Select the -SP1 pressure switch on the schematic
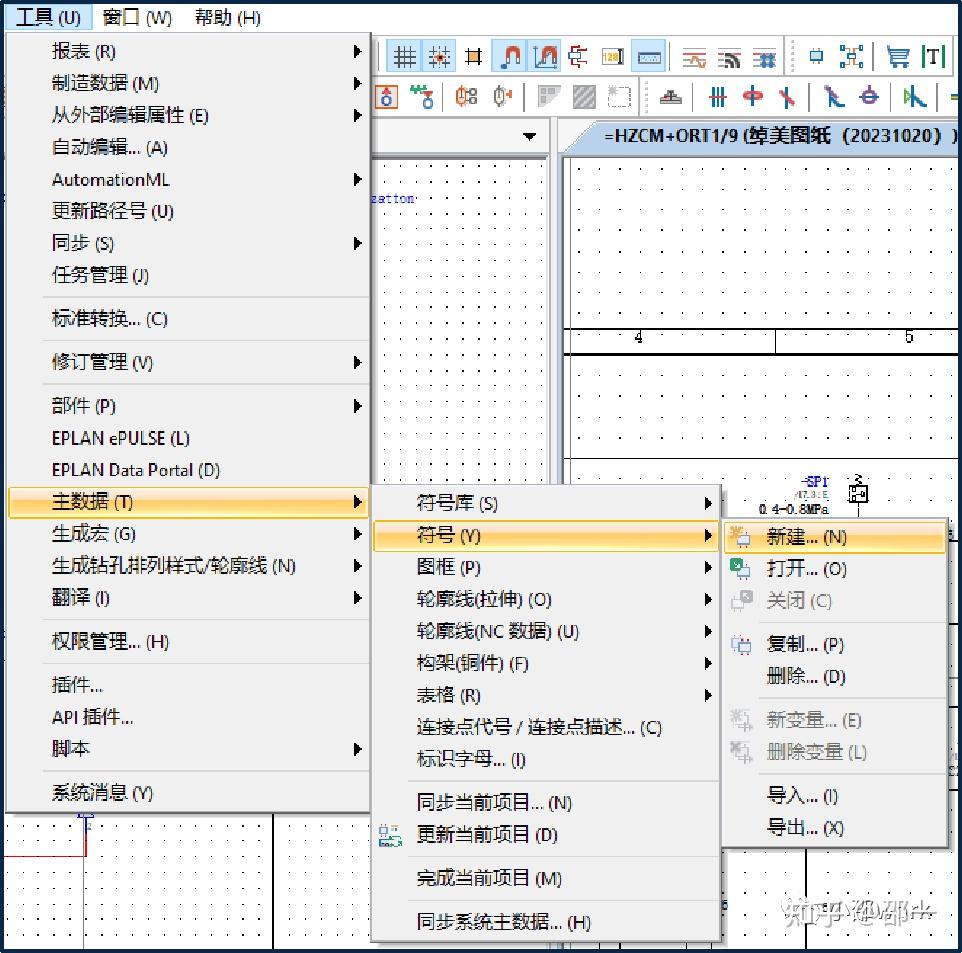Screen dimensions: 962x953 858,493
